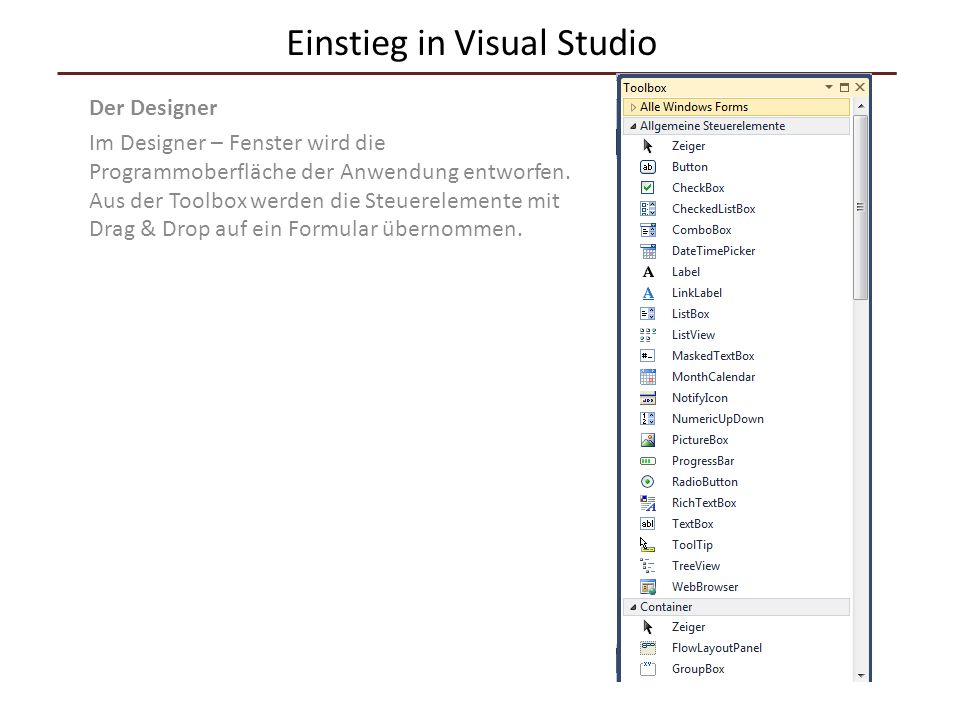
Task: Click the WebBrowser control icon
Action: pyautogui.click(x=647, y=587)
